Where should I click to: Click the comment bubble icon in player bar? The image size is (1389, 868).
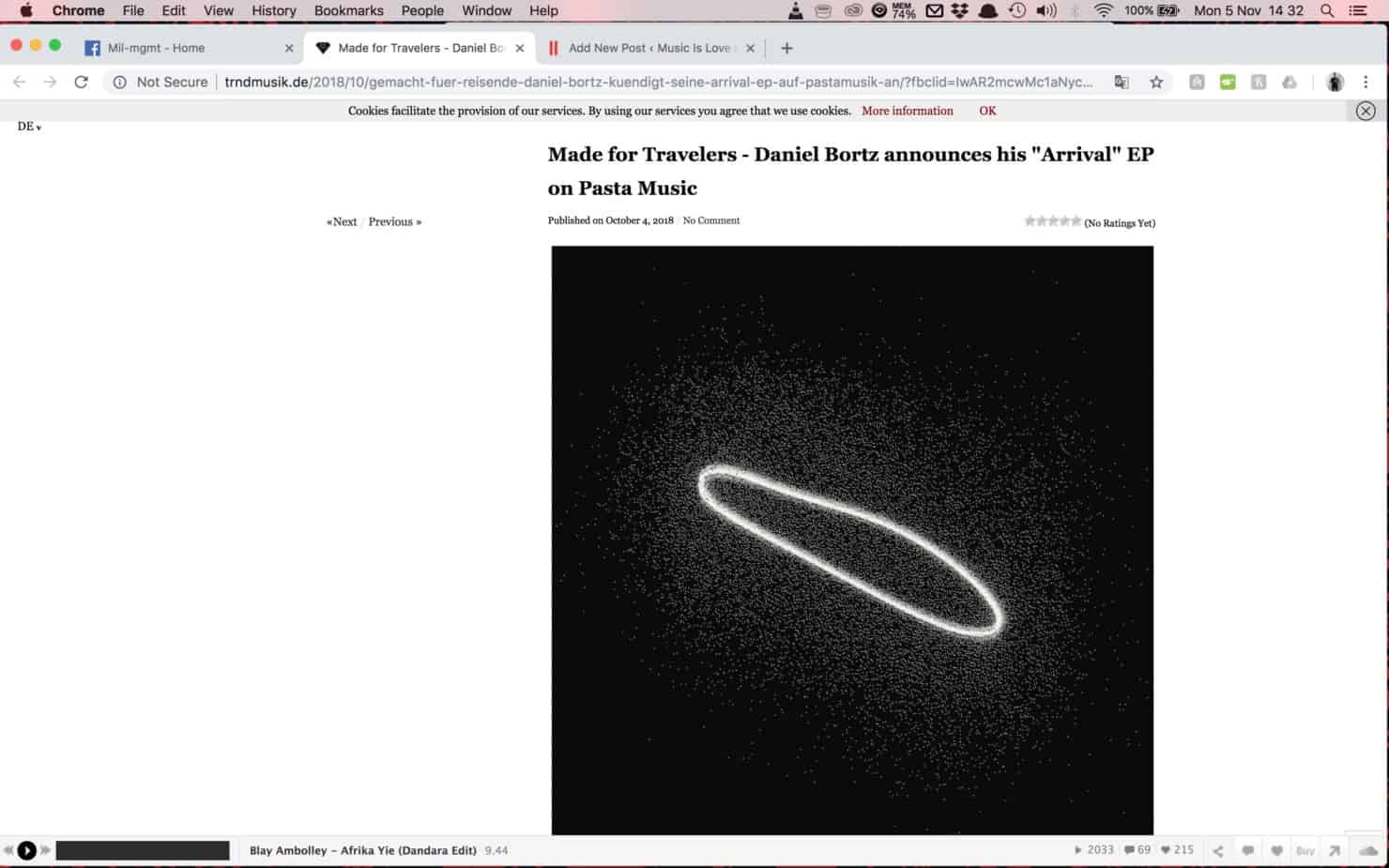pos(1247,851)
